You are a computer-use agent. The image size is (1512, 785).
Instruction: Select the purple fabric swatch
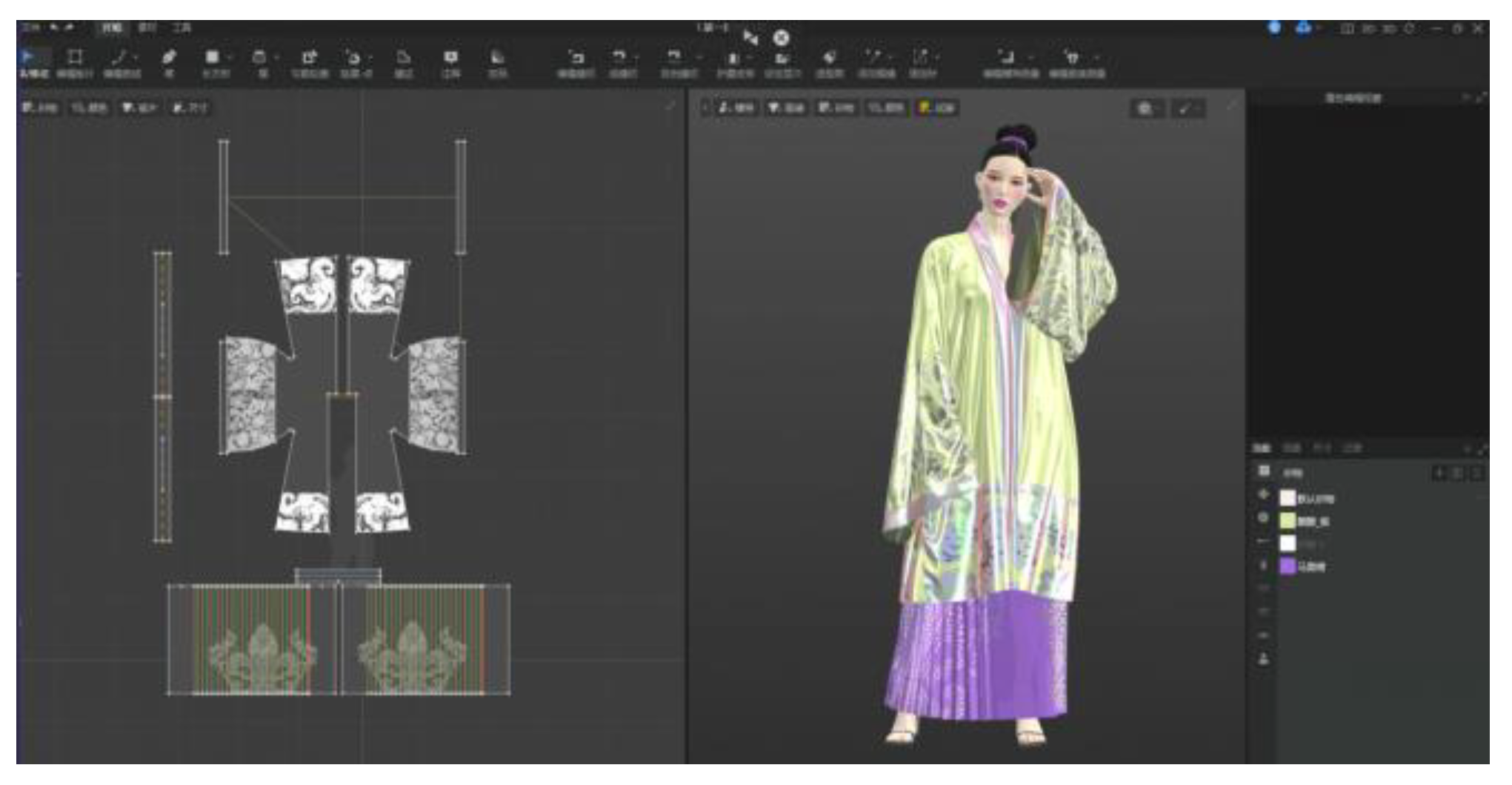[1288, 566]
